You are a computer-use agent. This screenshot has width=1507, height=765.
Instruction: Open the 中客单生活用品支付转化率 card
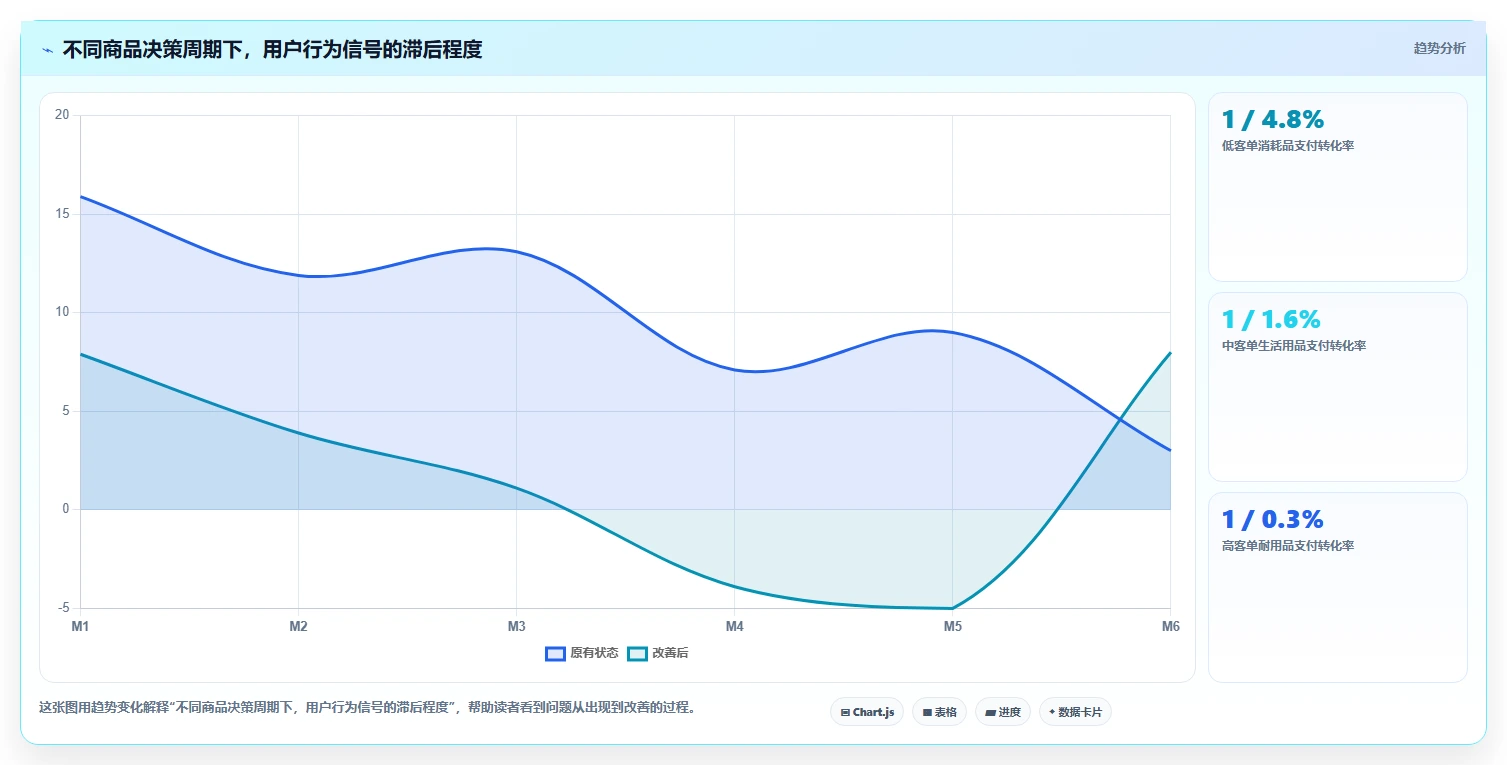coord(1338,387)
